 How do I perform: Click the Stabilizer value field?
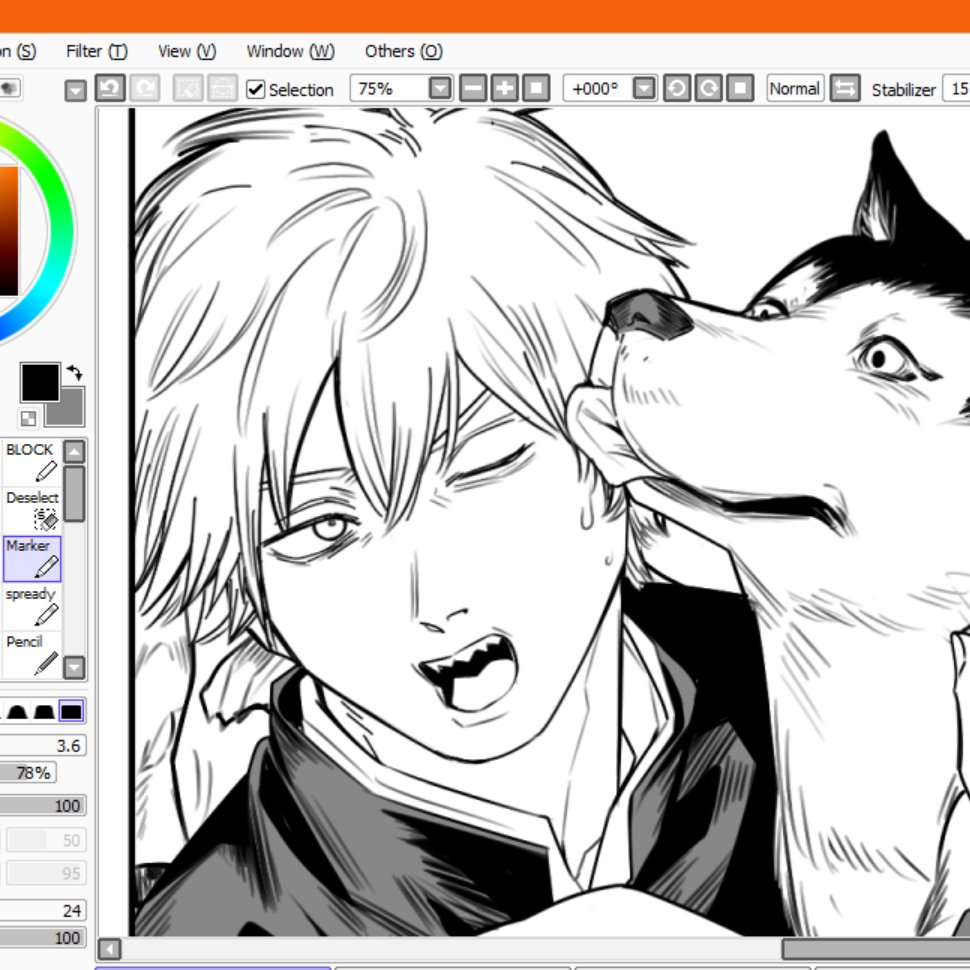[x=956, y=89]
